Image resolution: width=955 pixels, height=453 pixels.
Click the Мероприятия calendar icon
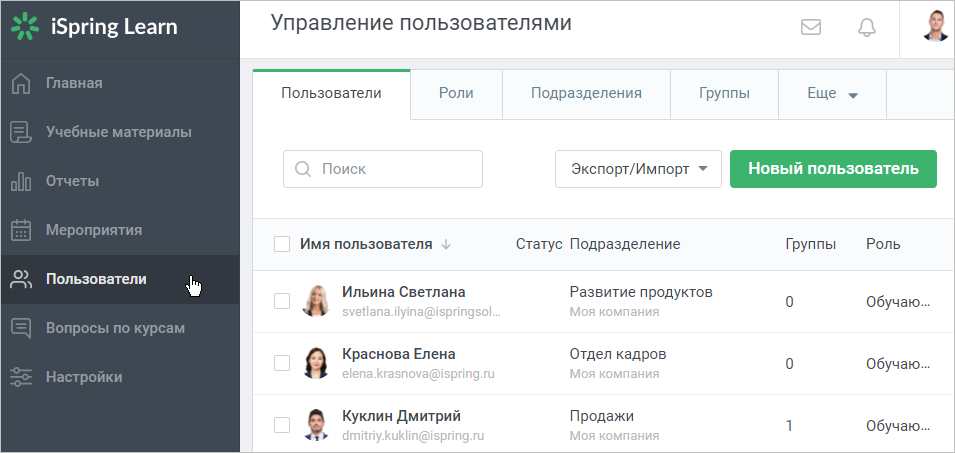coord(21,230)
